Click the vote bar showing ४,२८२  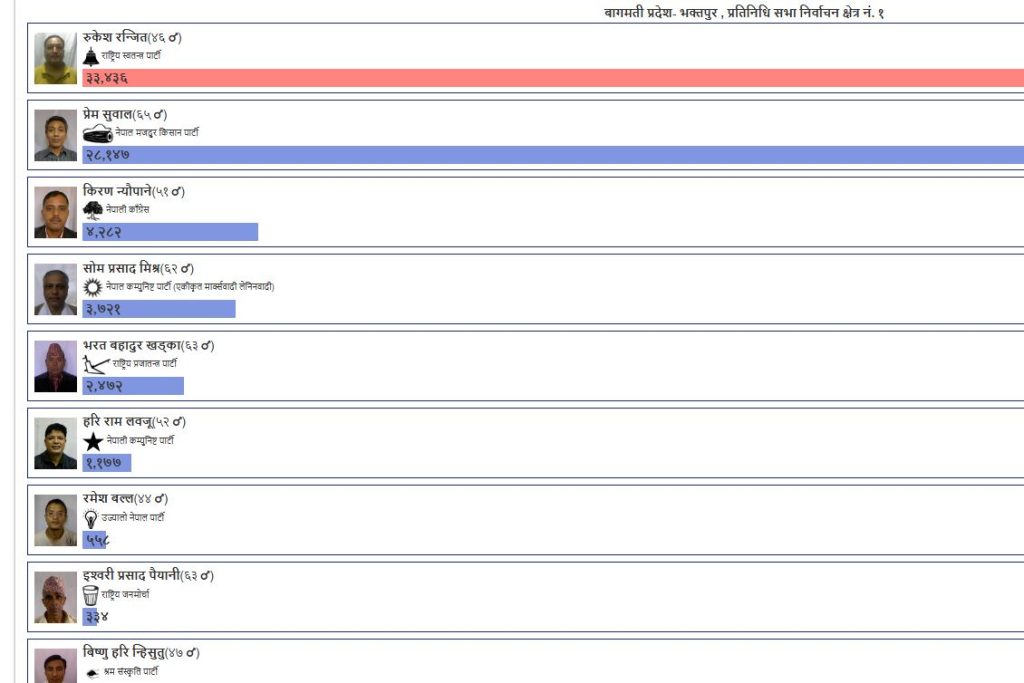click(x=170, y=232)
